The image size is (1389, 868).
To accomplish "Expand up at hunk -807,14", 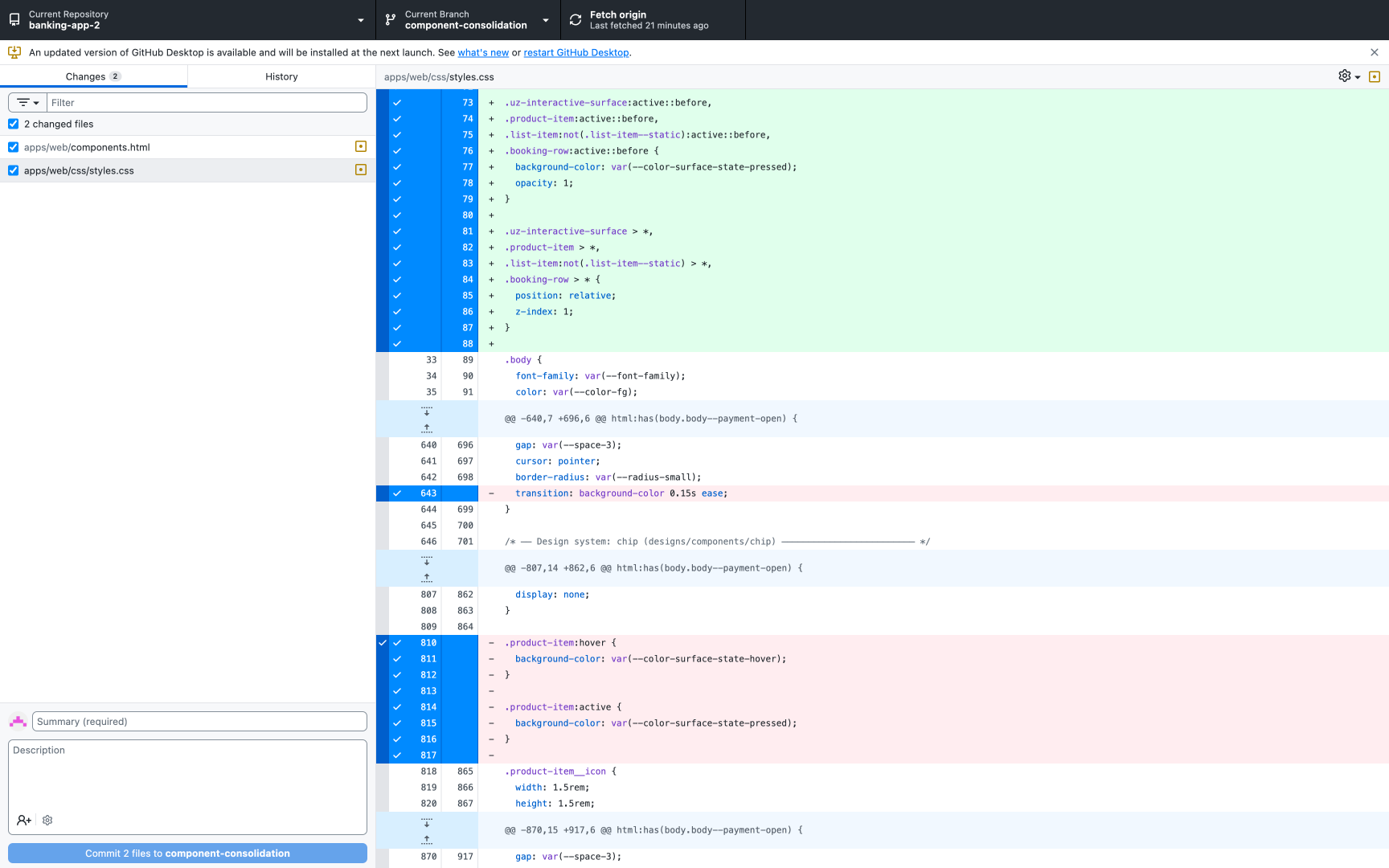I will pyautogui.click(x=427, y=577).
